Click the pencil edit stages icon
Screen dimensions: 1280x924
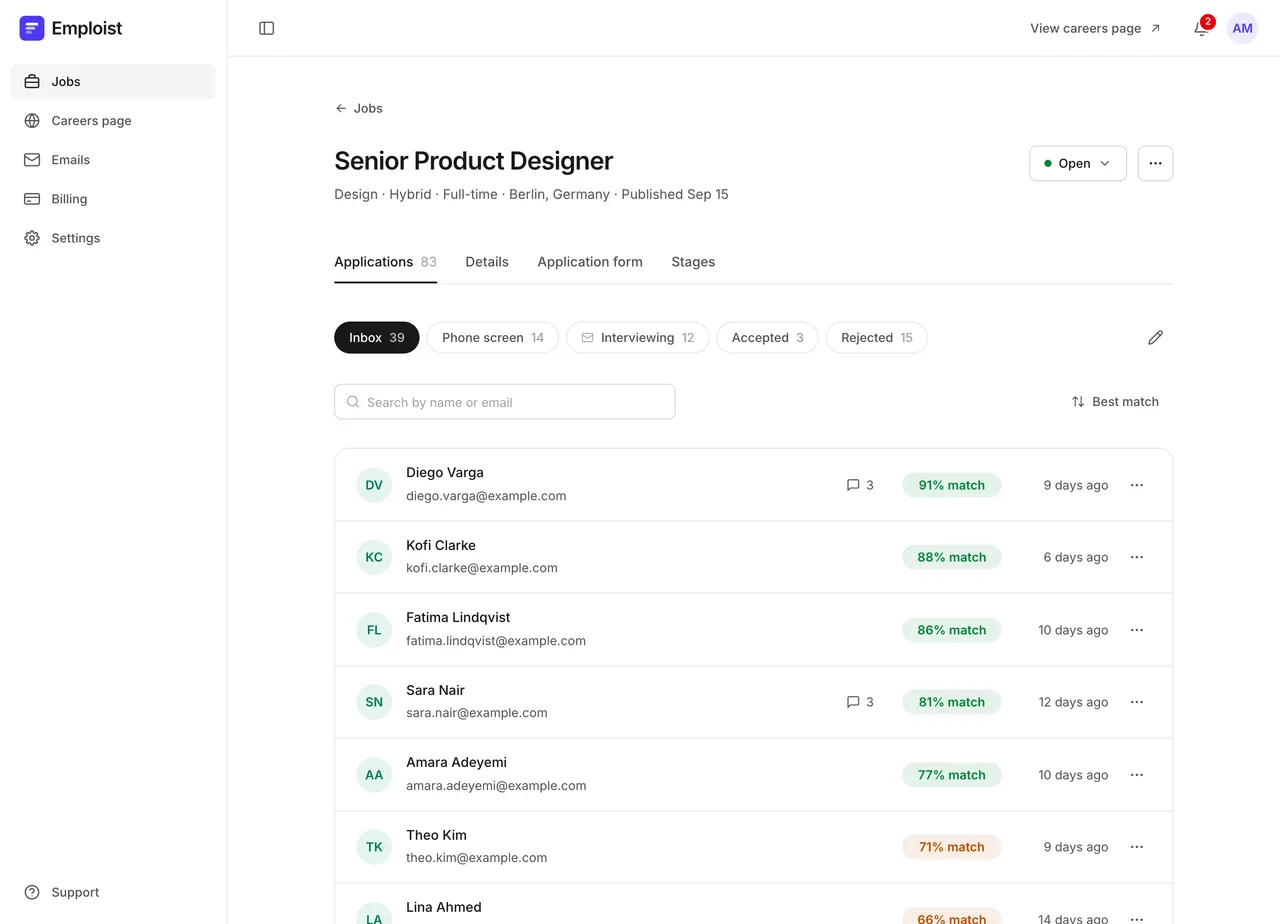(x=1155, y=338)
